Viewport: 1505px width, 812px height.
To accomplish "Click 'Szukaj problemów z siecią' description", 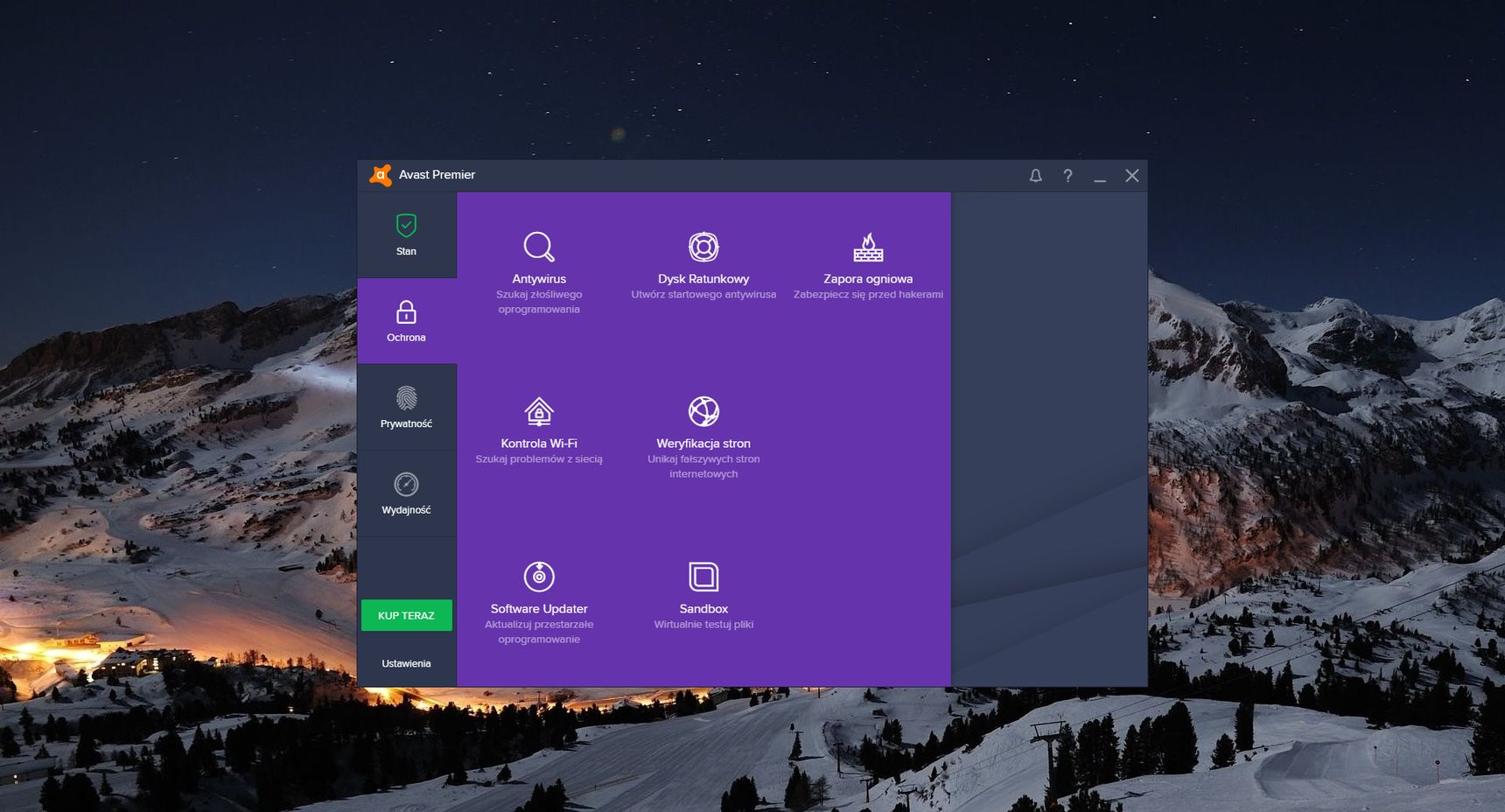I will click(539, 459).
